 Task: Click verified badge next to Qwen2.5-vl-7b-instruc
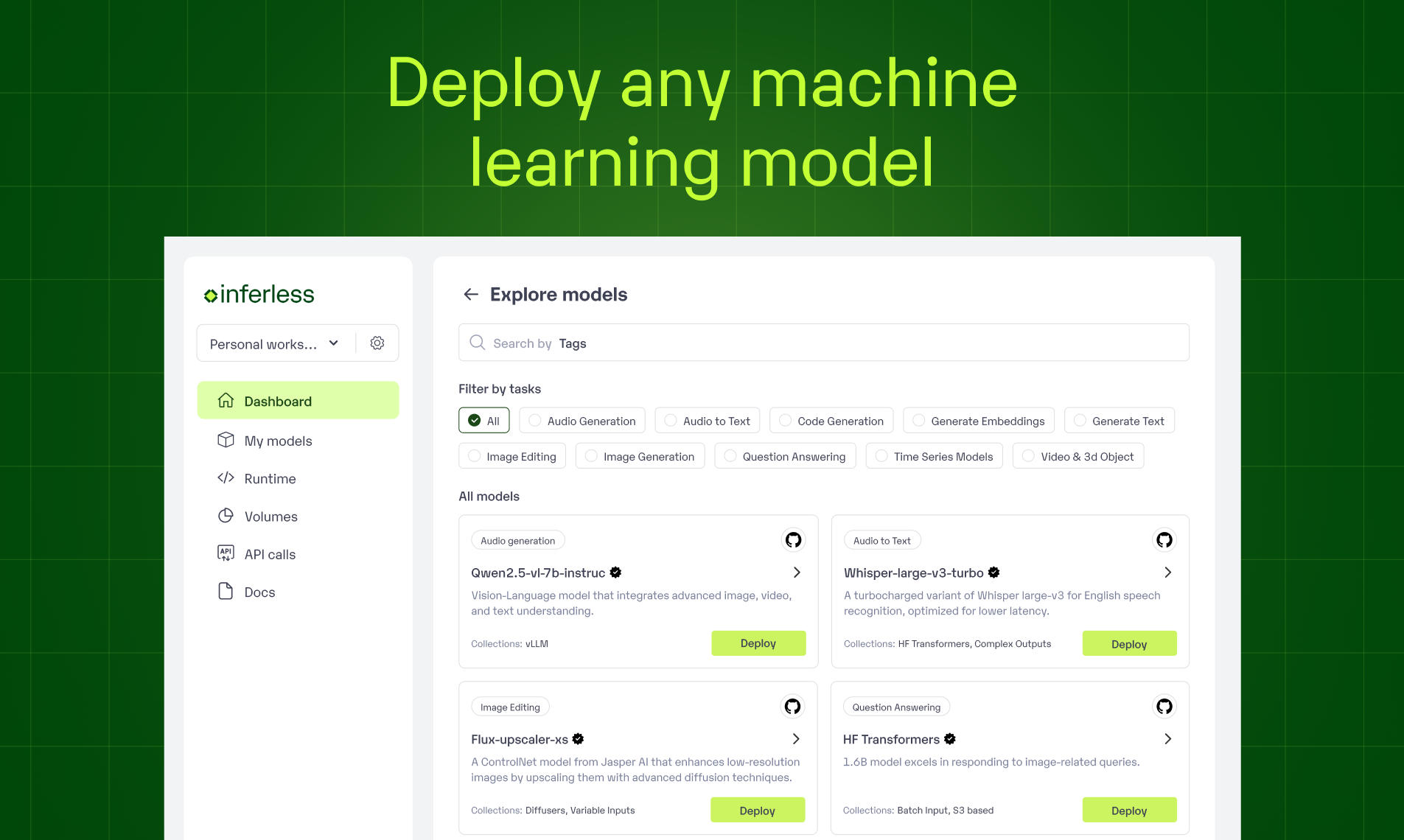point(616,572)
